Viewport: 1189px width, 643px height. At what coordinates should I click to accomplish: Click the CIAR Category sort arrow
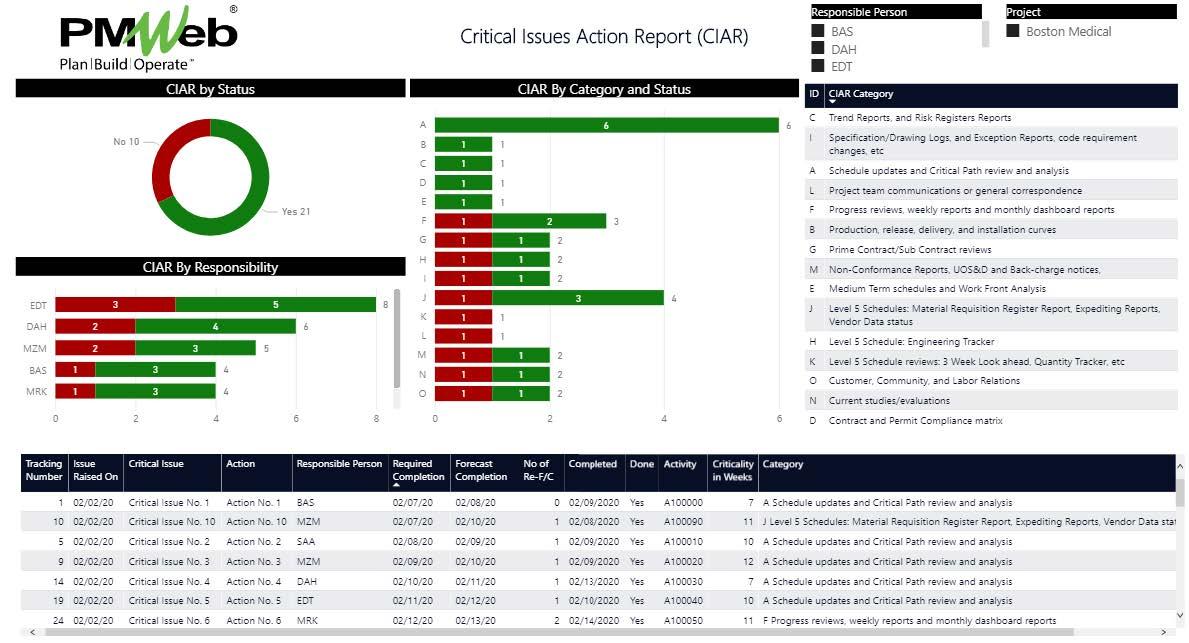click(x=832, y=102)
